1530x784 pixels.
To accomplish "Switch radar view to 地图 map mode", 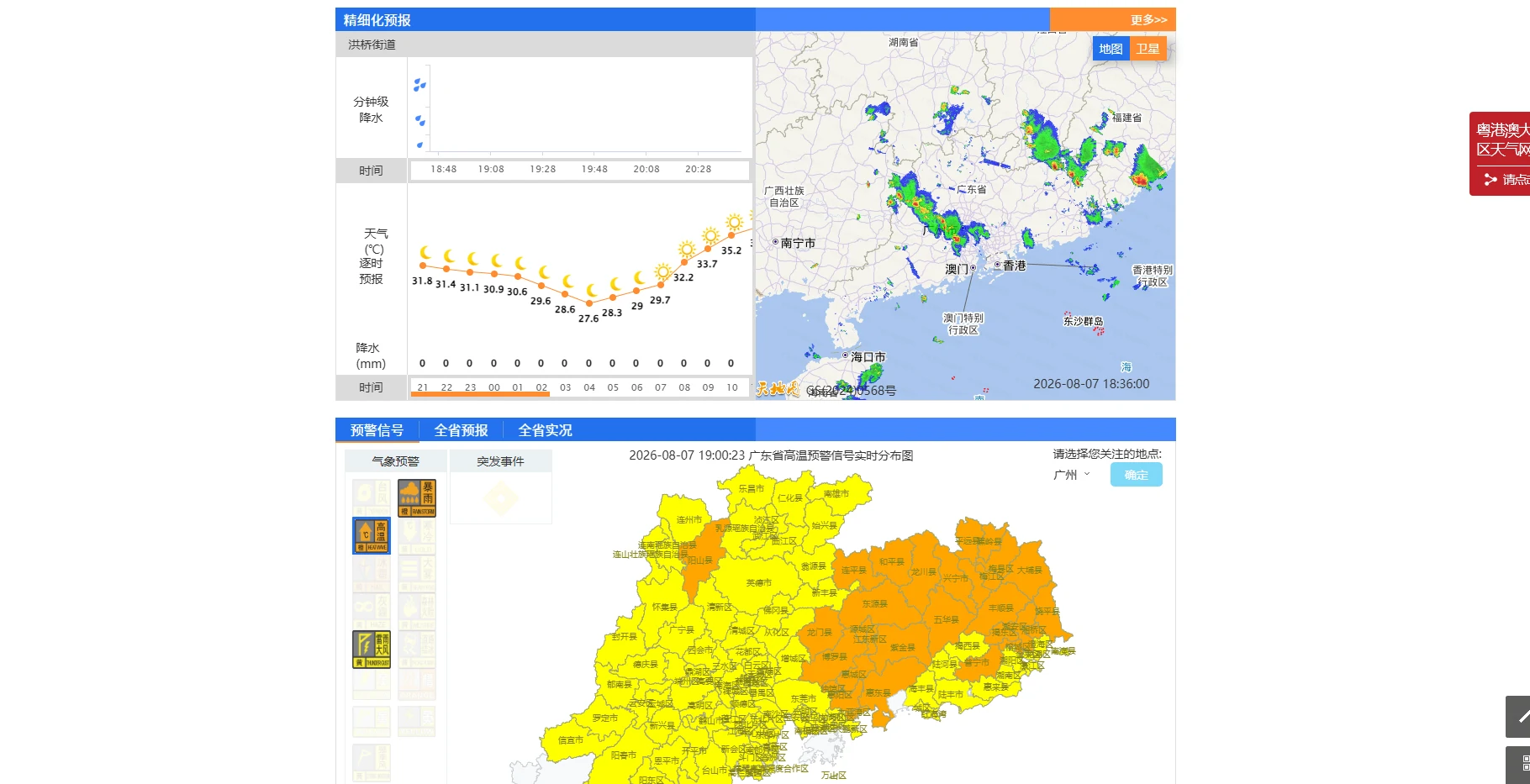I will 1111,49.
